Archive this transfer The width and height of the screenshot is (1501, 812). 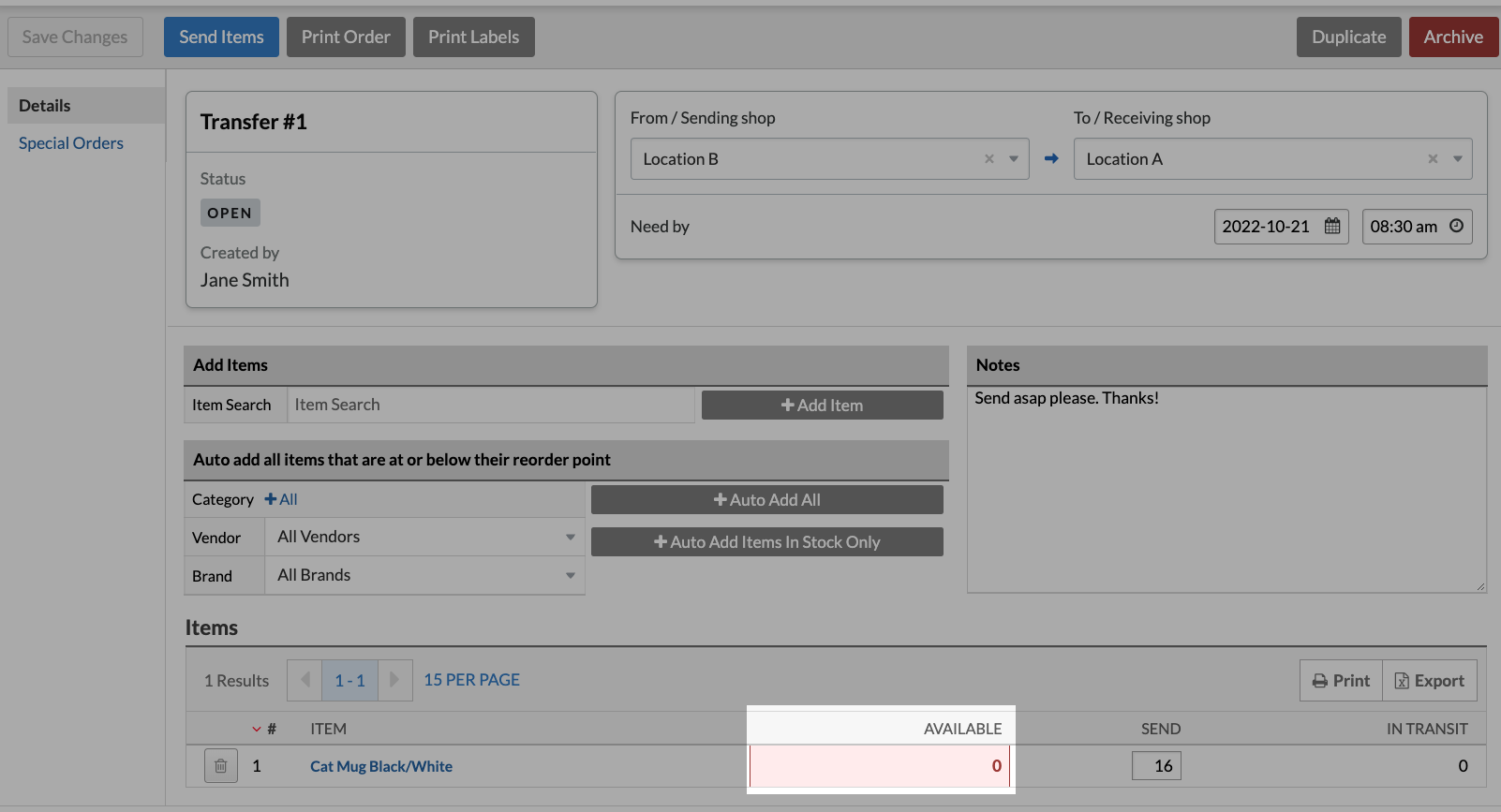(1452, 37)
